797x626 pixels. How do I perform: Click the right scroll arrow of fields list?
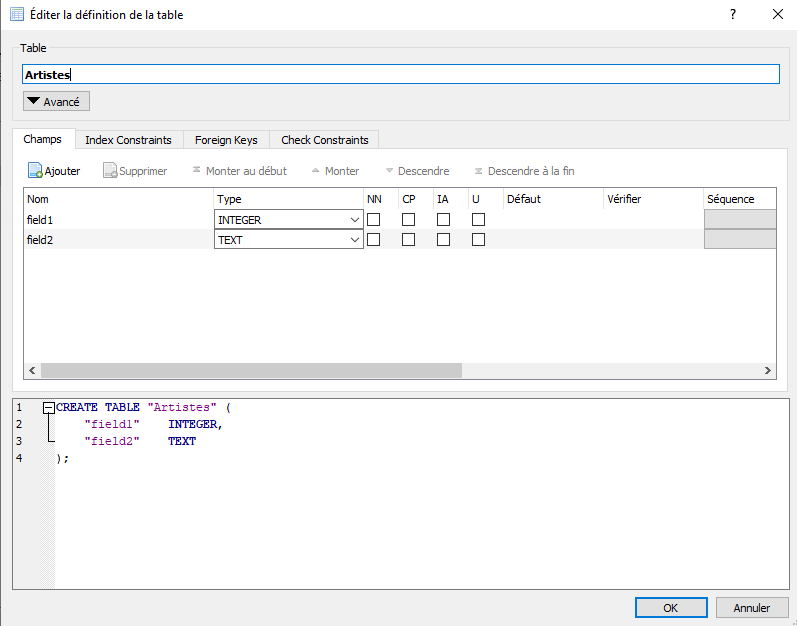(768, 370)
